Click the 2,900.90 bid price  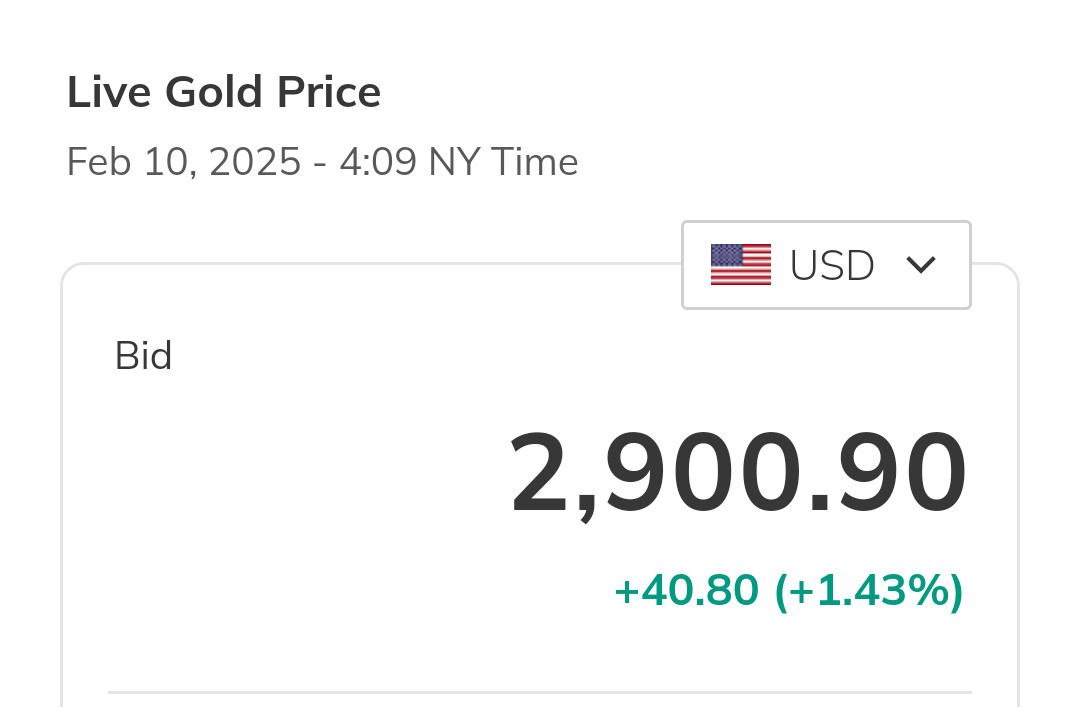[738, 474]
